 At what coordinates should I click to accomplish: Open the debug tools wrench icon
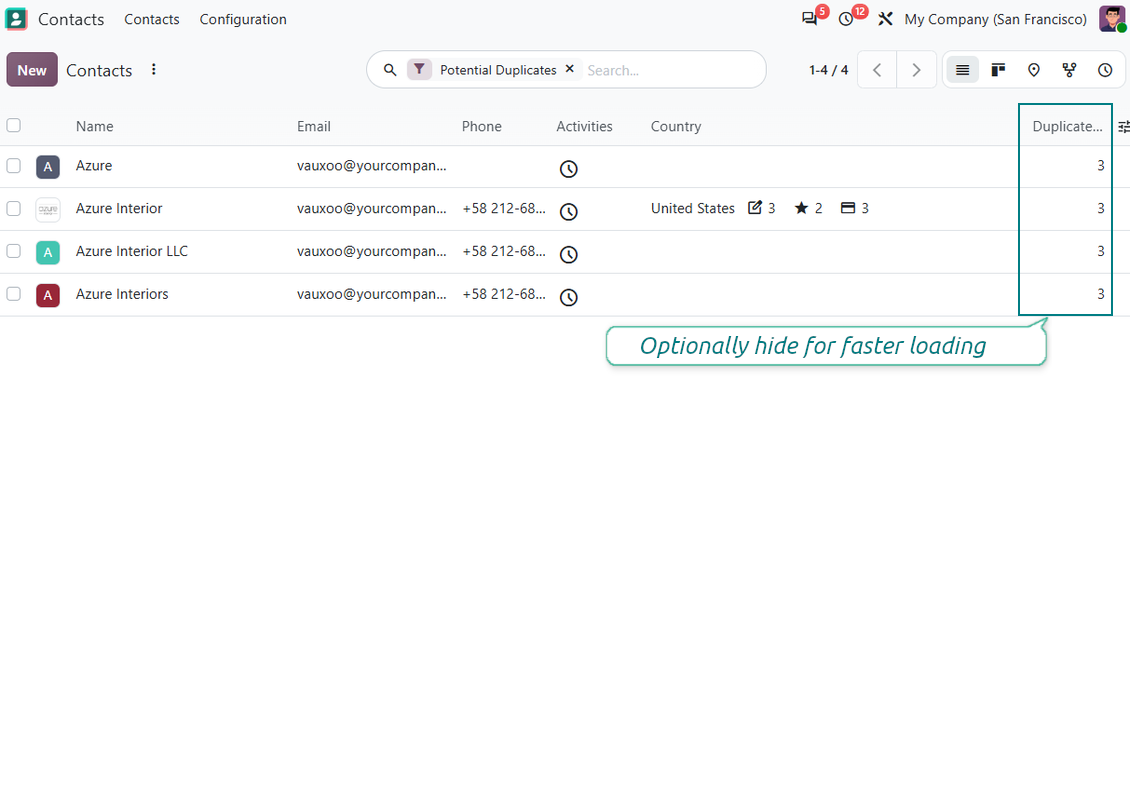(885, 19)
